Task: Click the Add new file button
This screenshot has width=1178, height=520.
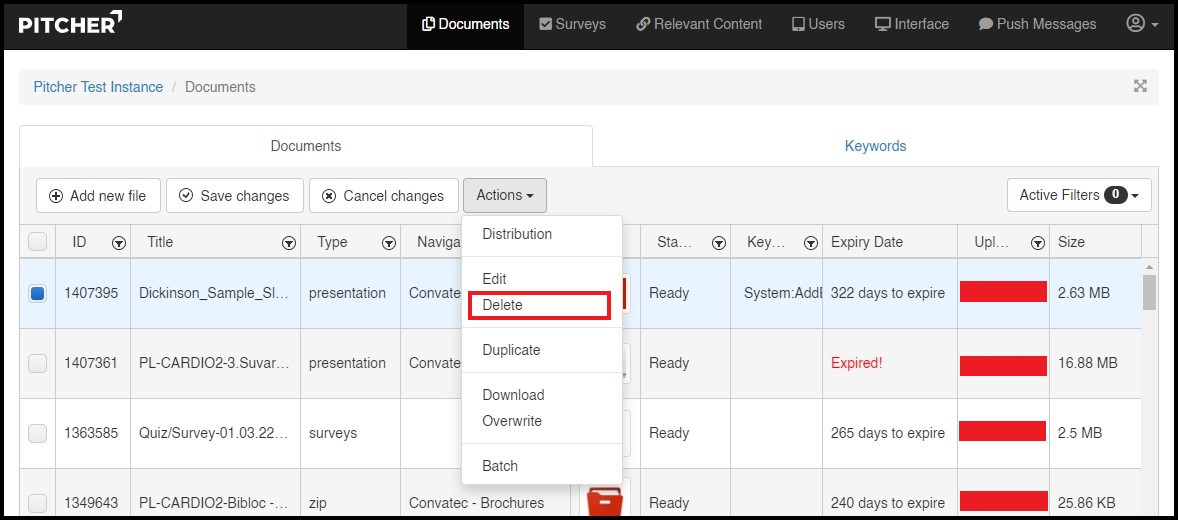Action: 98,196
